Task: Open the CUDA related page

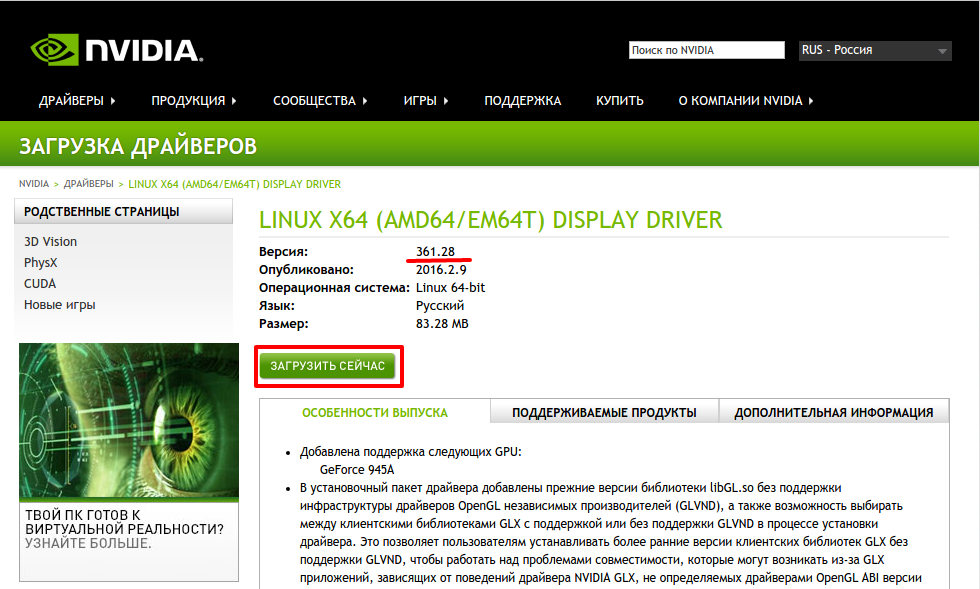Action: click(x=40, y=284)
